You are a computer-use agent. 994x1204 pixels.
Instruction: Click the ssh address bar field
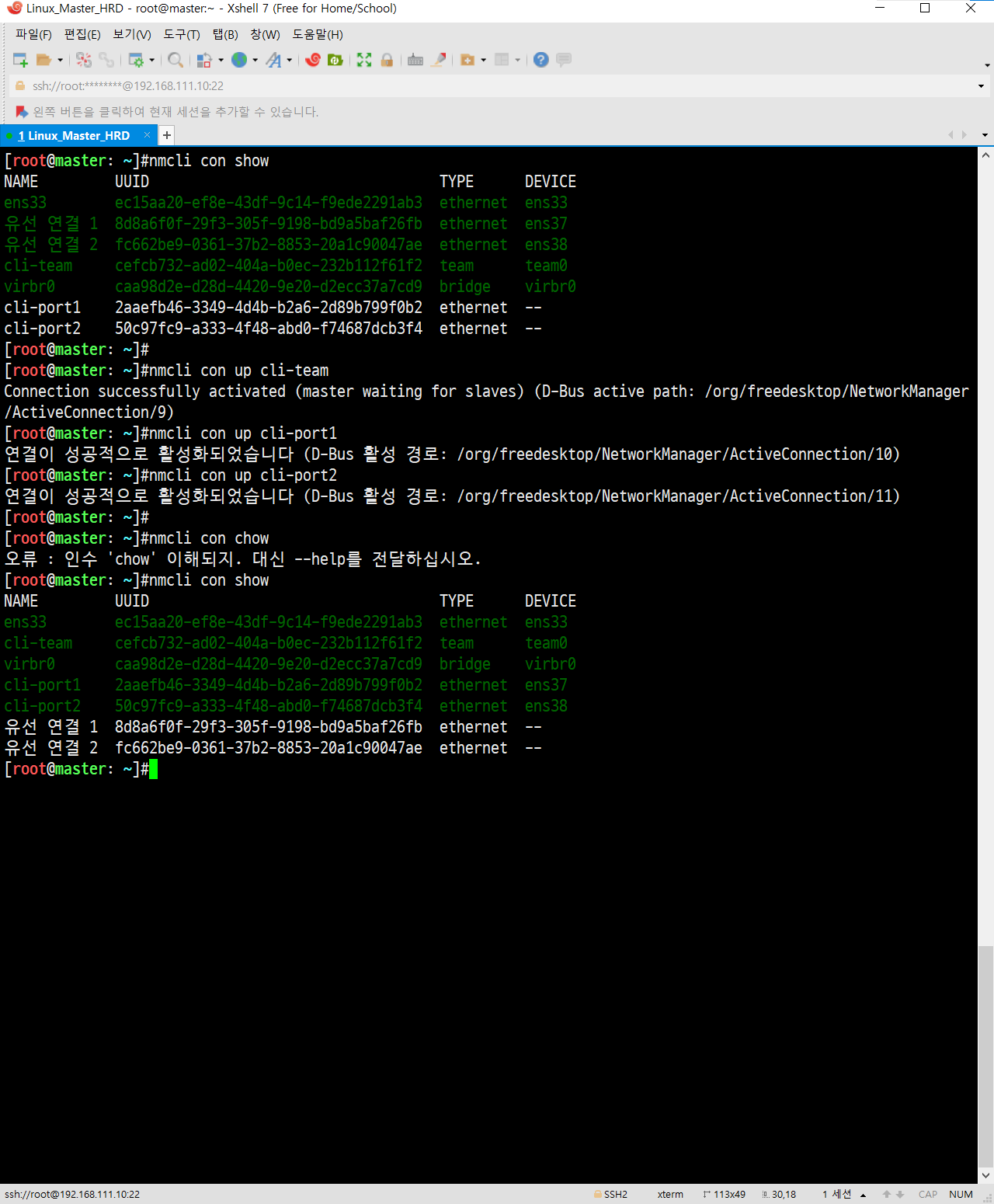[497, 86]
